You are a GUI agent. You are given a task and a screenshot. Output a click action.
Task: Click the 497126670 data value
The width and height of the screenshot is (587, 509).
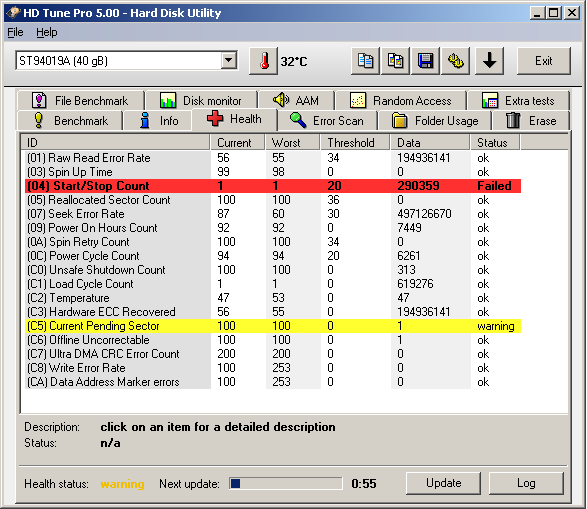click(x=424, y=214)
